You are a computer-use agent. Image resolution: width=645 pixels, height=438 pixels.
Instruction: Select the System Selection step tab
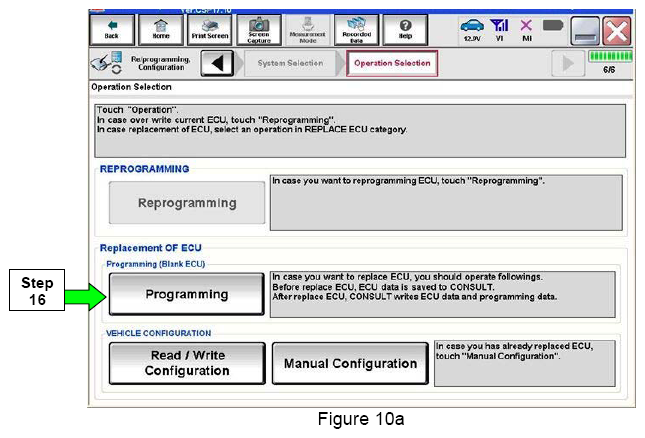click(290, 63)
